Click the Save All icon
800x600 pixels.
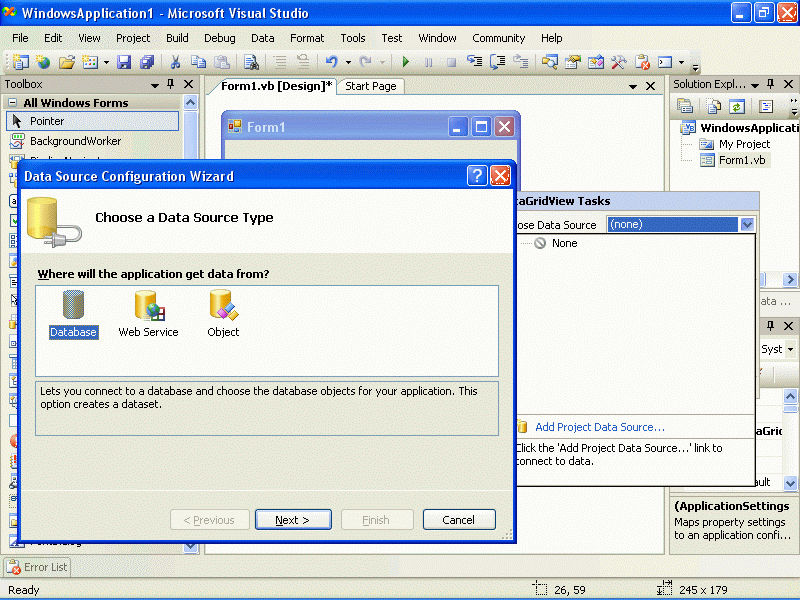pyautogui.click(x=147, y=62)
